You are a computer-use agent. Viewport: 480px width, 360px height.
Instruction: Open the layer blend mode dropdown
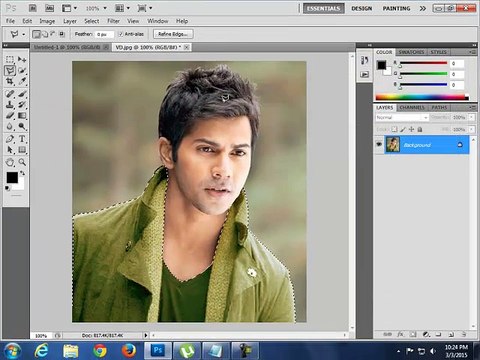point(402,117)
